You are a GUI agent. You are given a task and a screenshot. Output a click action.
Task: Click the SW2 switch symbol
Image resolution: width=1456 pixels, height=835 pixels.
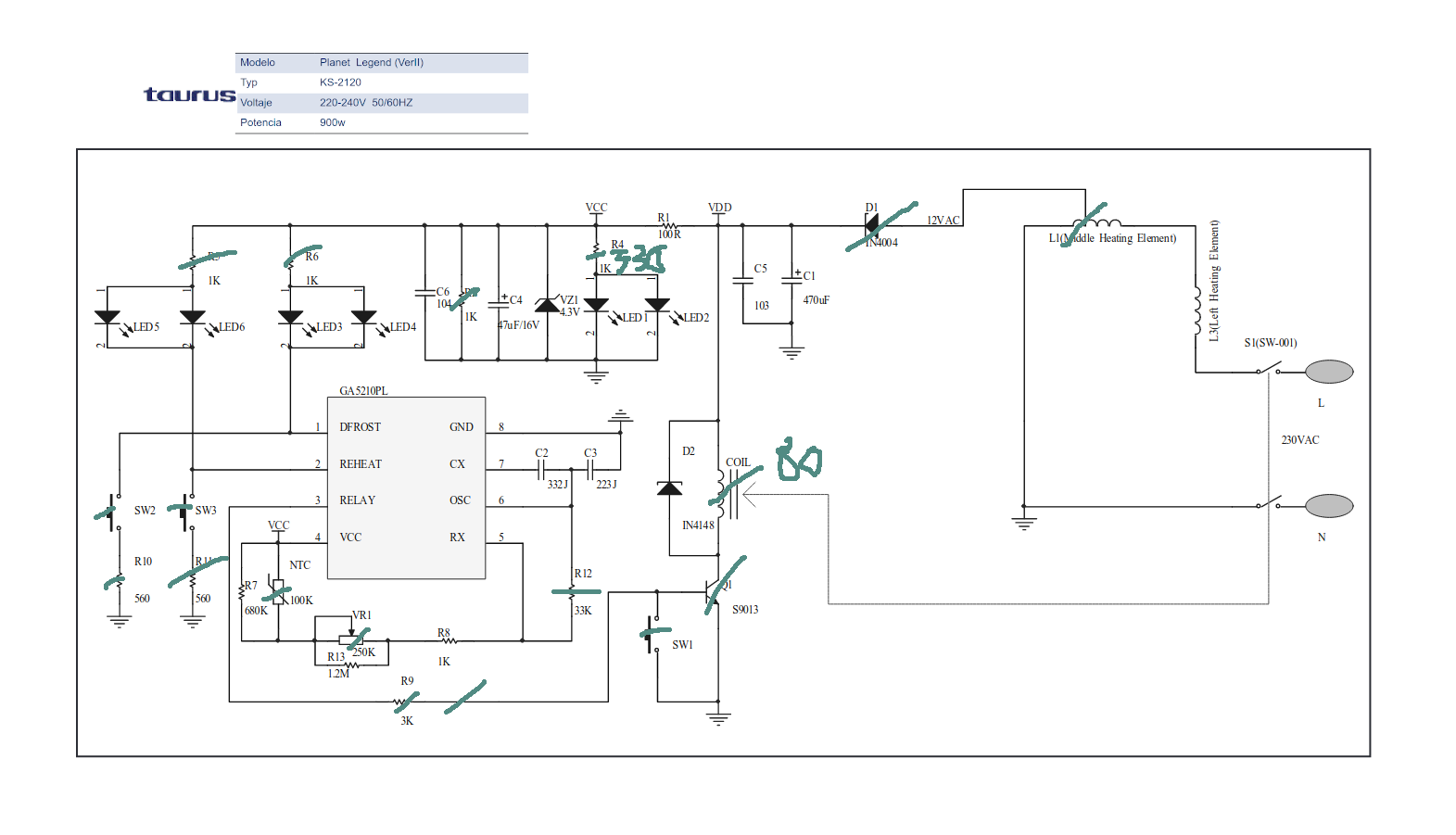coord(116,512)
